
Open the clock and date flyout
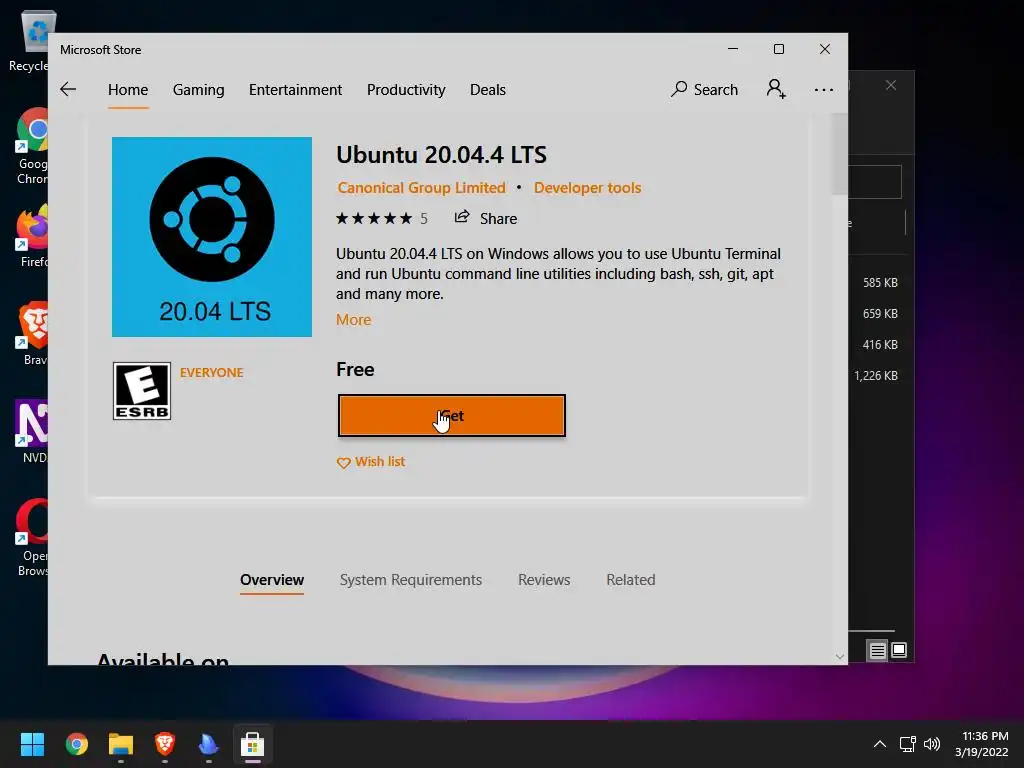pos(984,744)
